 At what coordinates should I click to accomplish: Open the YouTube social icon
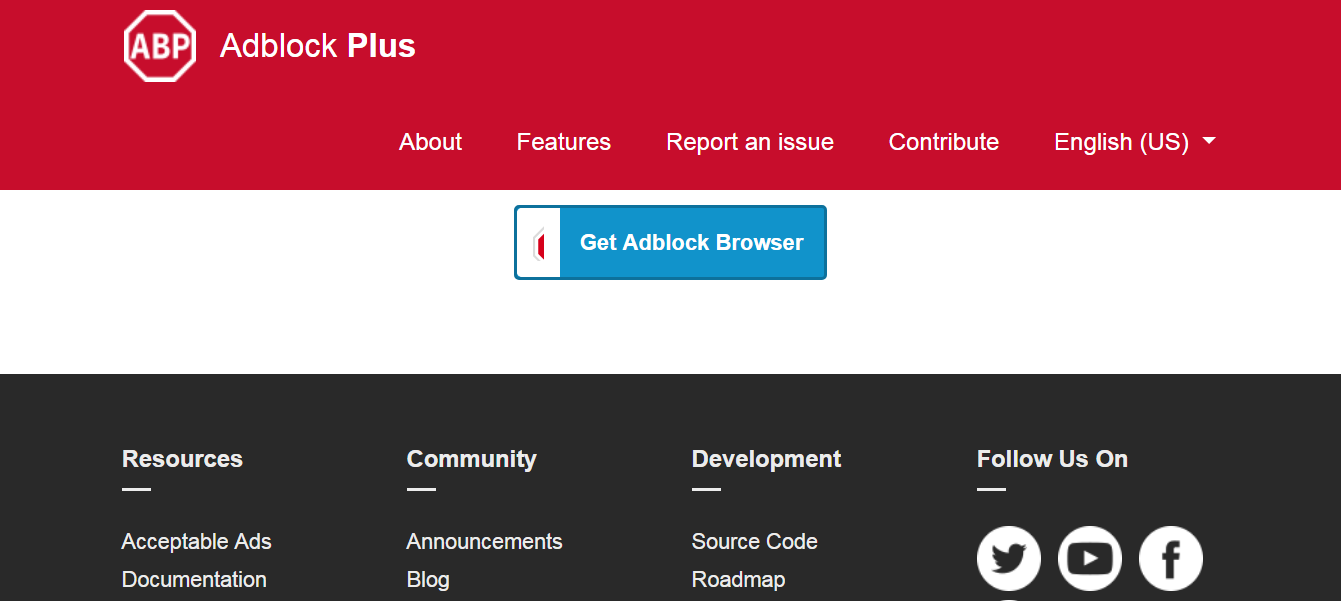(1090, 558)
